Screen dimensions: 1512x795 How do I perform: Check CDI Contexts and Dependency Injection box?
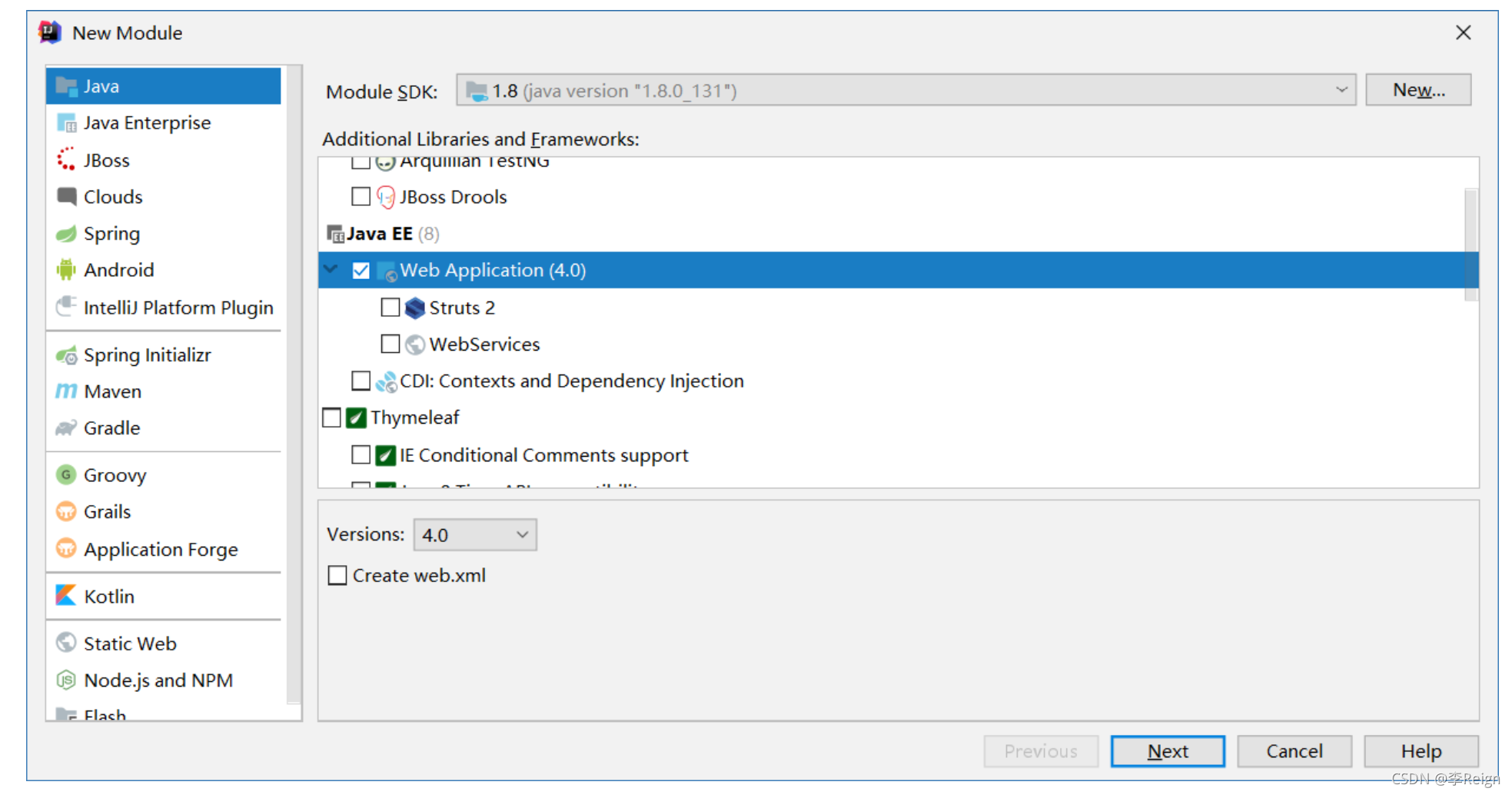click(361, 381)
